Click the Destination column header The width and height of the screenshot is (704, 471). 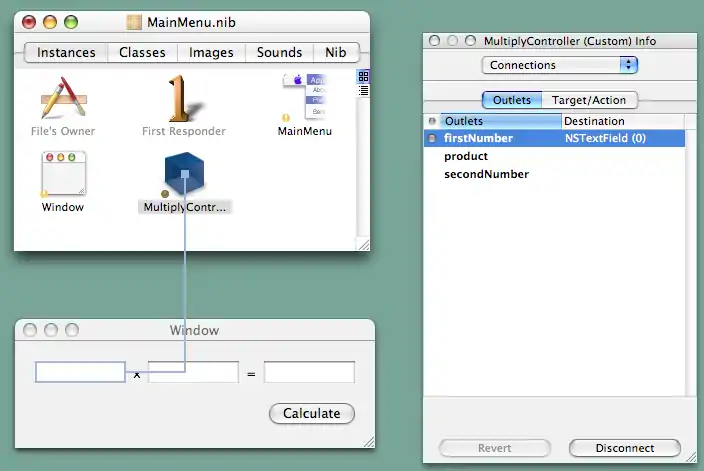click(620, 121)
